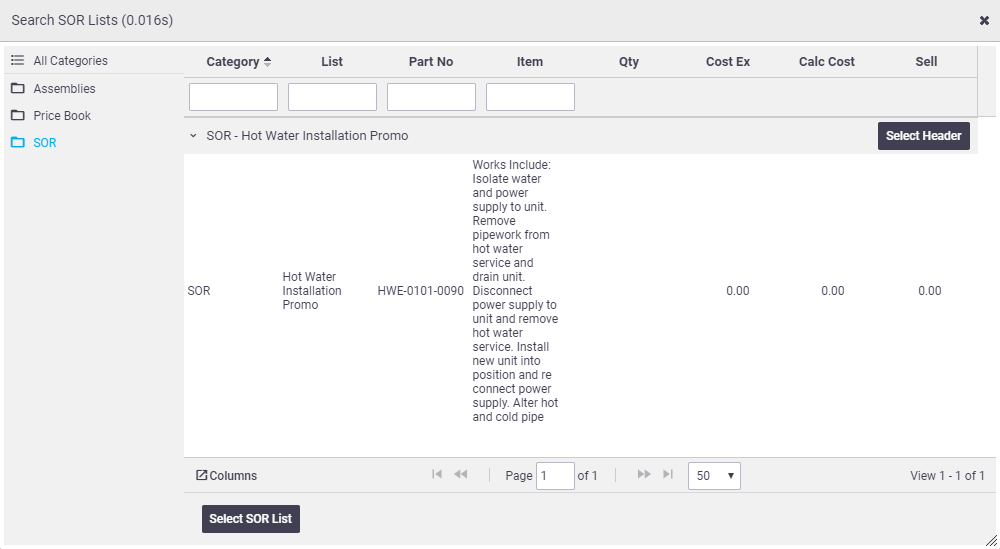Select the Assemblies category
This screenshot has height=549, width=1000.
pos(64,89)
